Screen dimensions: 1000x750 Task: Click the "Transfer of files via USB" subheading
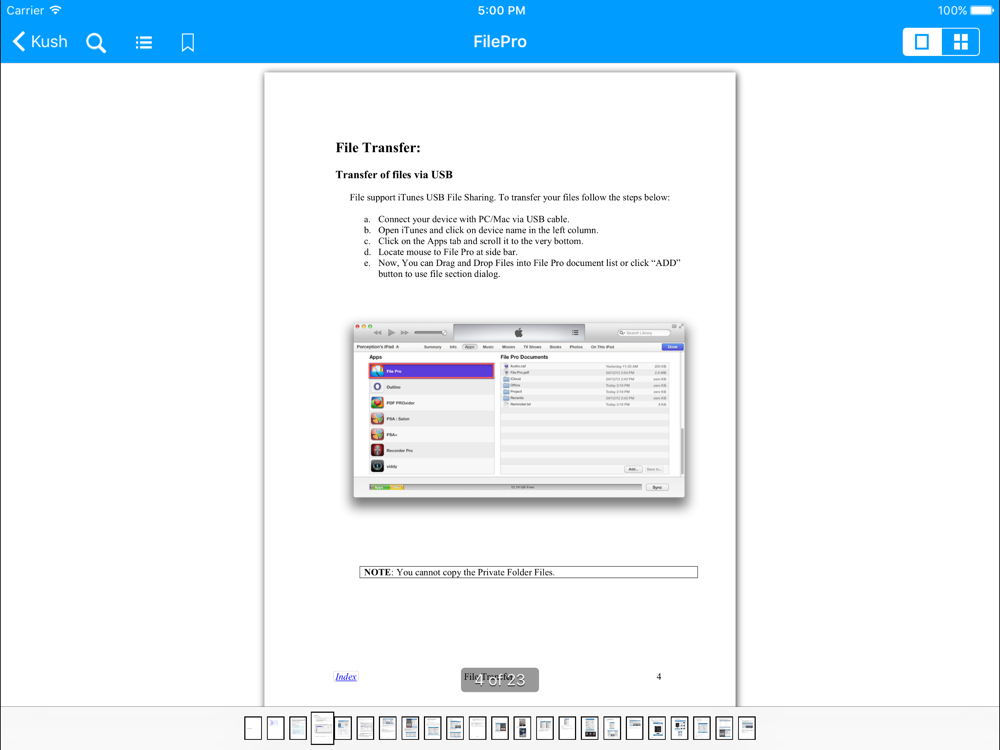(x=394, y=175)
